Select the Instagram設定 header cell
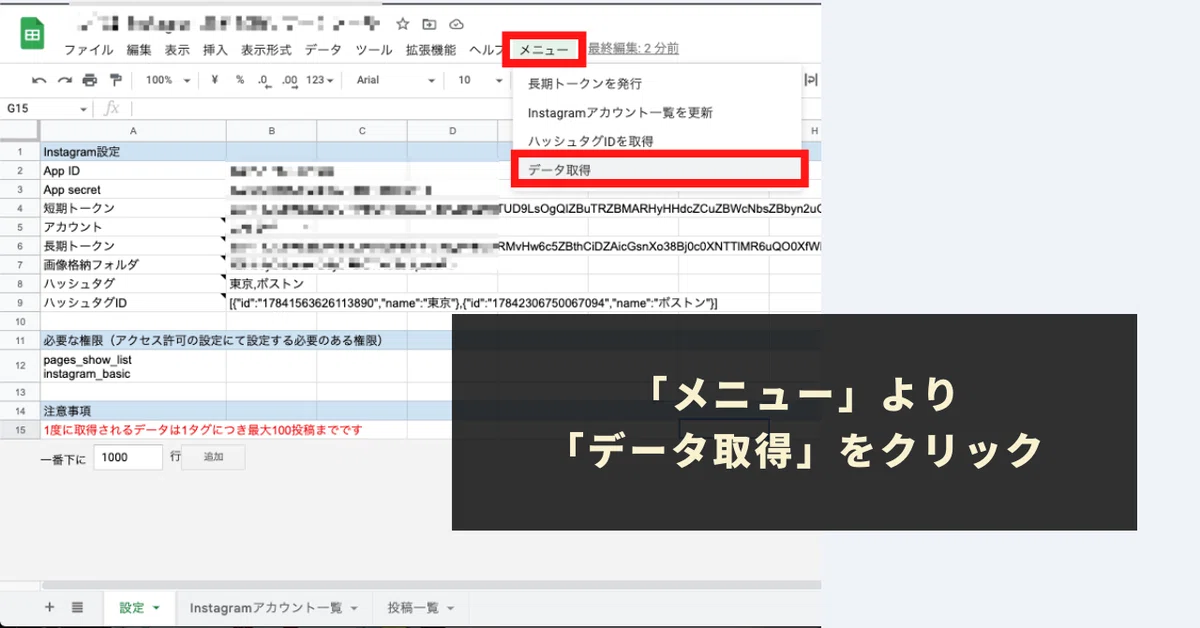 [x=133, y=152]
